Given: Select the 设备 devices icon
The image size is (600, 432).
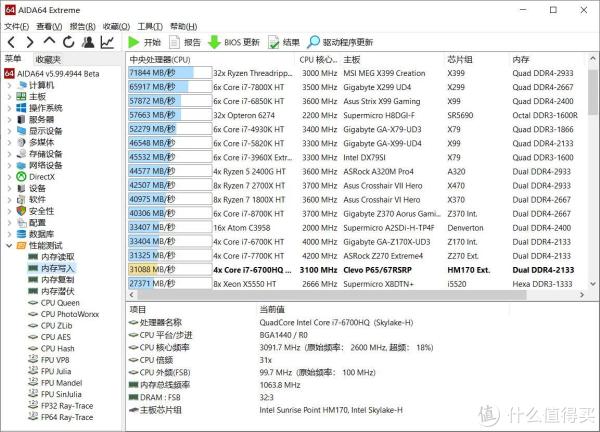Looking at the screenshot, I should [x=21, y=188].
